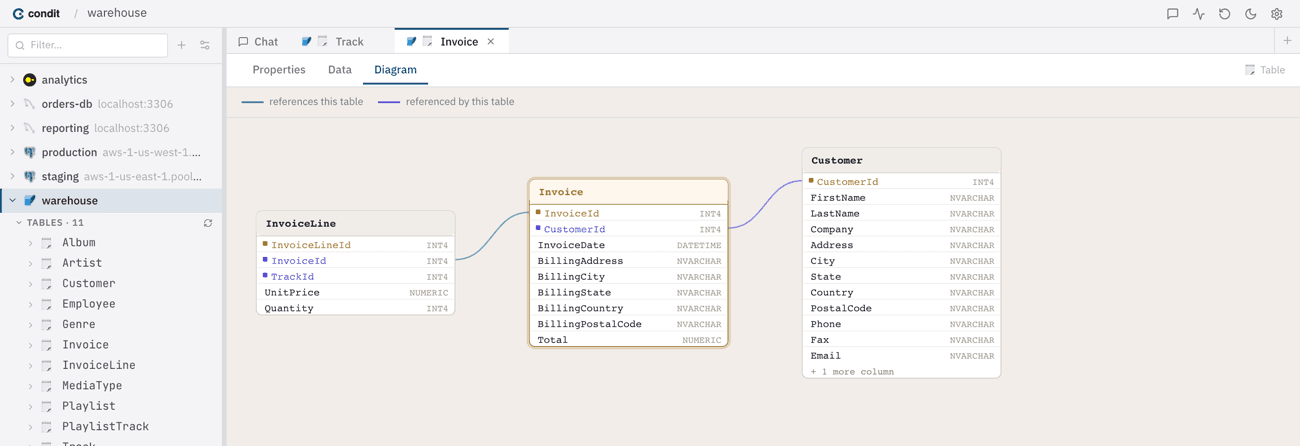
Task: Click the Artist table icon
Action: [x=47, y=263]
